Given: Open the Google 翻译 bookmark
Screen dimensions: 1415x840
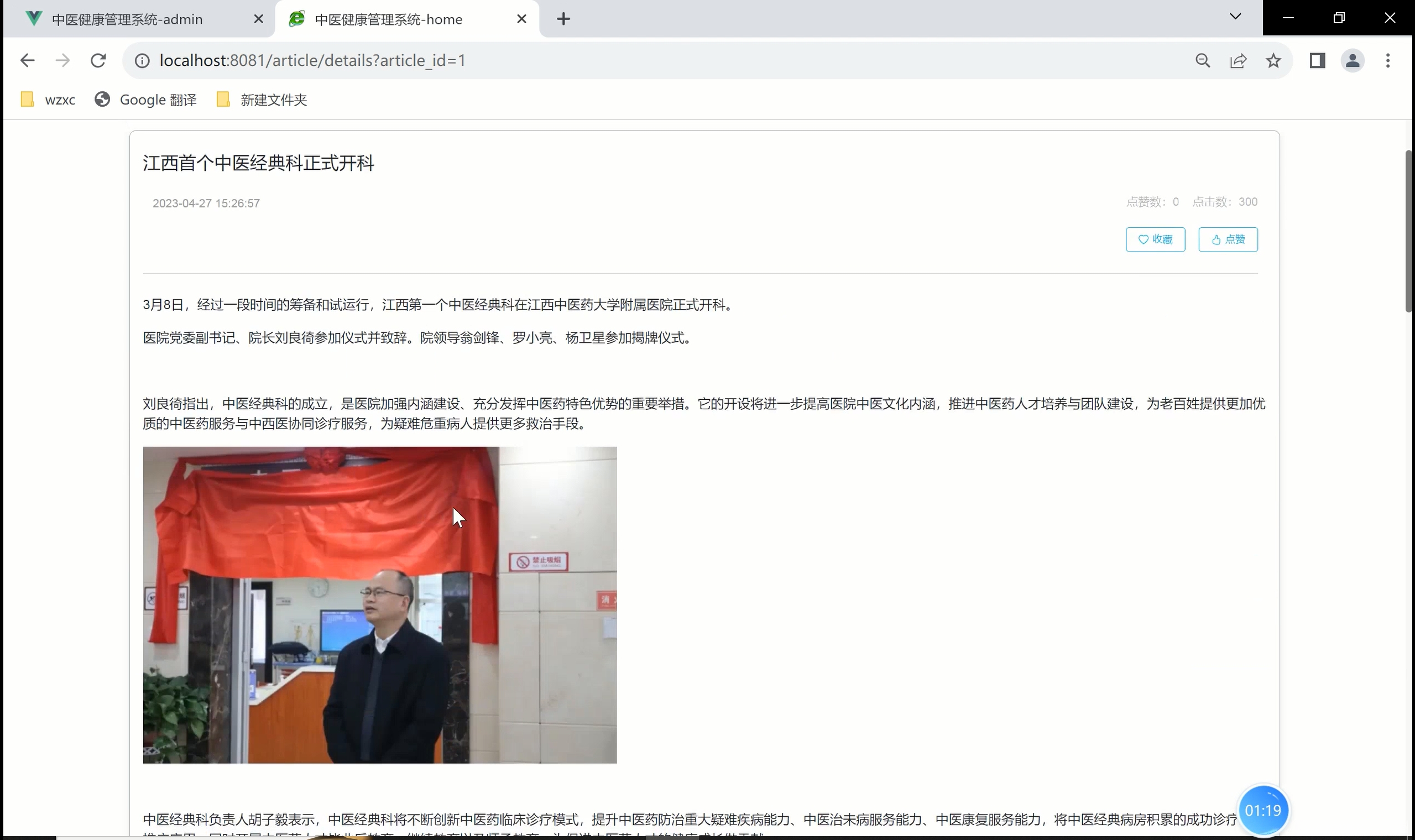Looking at the screenshot, I should click(x=146, y=100).
